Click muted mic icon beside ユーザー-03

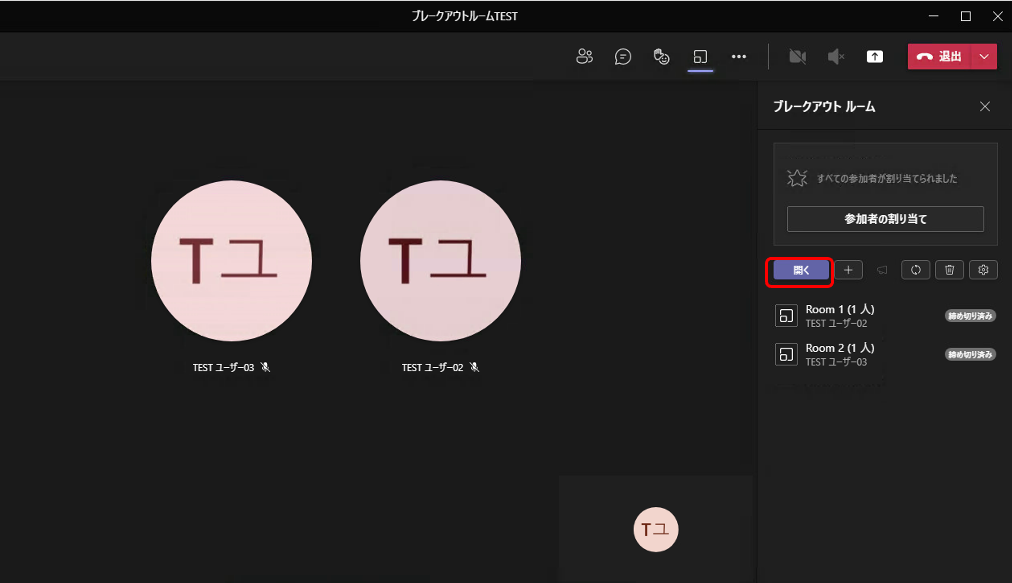point(265,367)
